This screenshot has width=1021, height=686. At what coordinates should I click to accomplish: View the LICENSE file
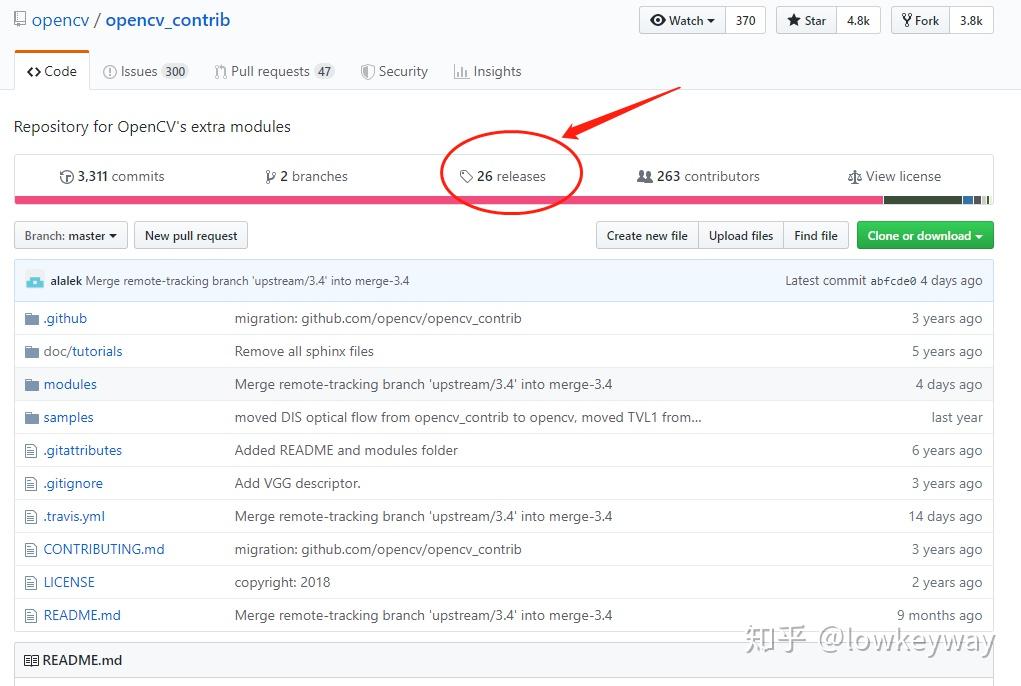69,582
